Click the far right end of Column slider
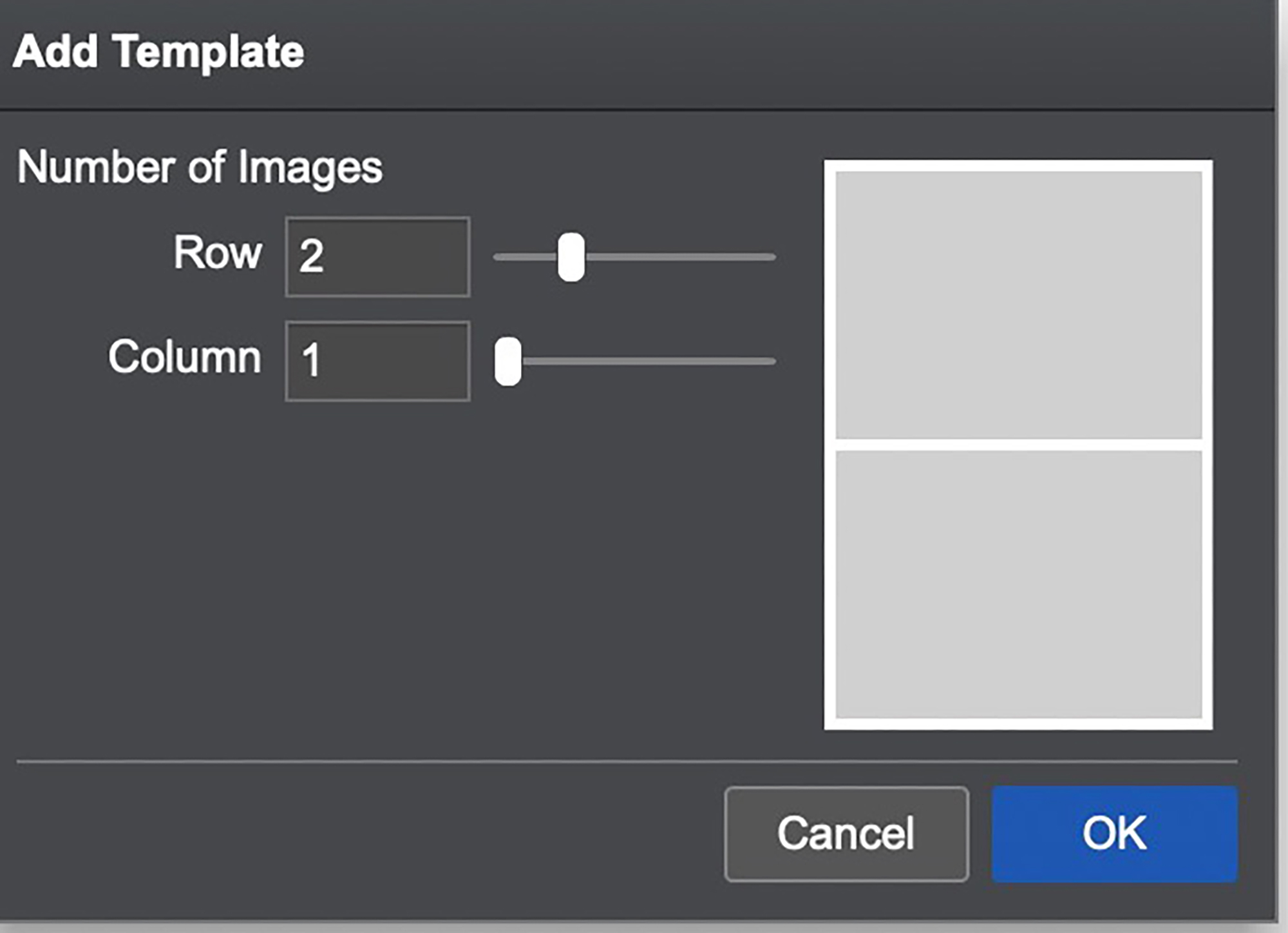The height and width of the screenshot is (933, 1288). pyautogui.click(x=772, y=361)
